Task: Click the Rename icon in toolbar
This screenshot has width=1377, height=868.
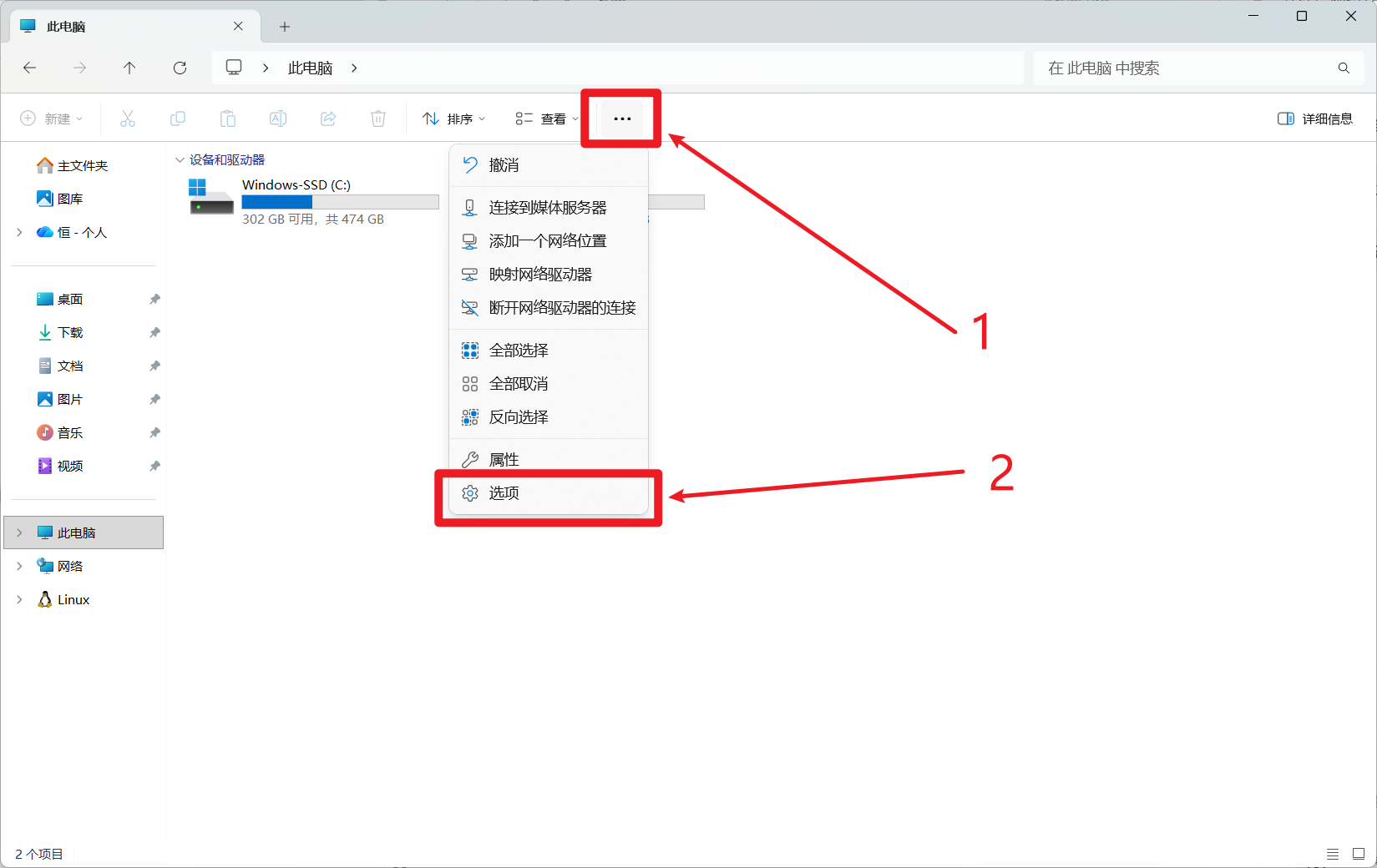Action: coord(278,119)
